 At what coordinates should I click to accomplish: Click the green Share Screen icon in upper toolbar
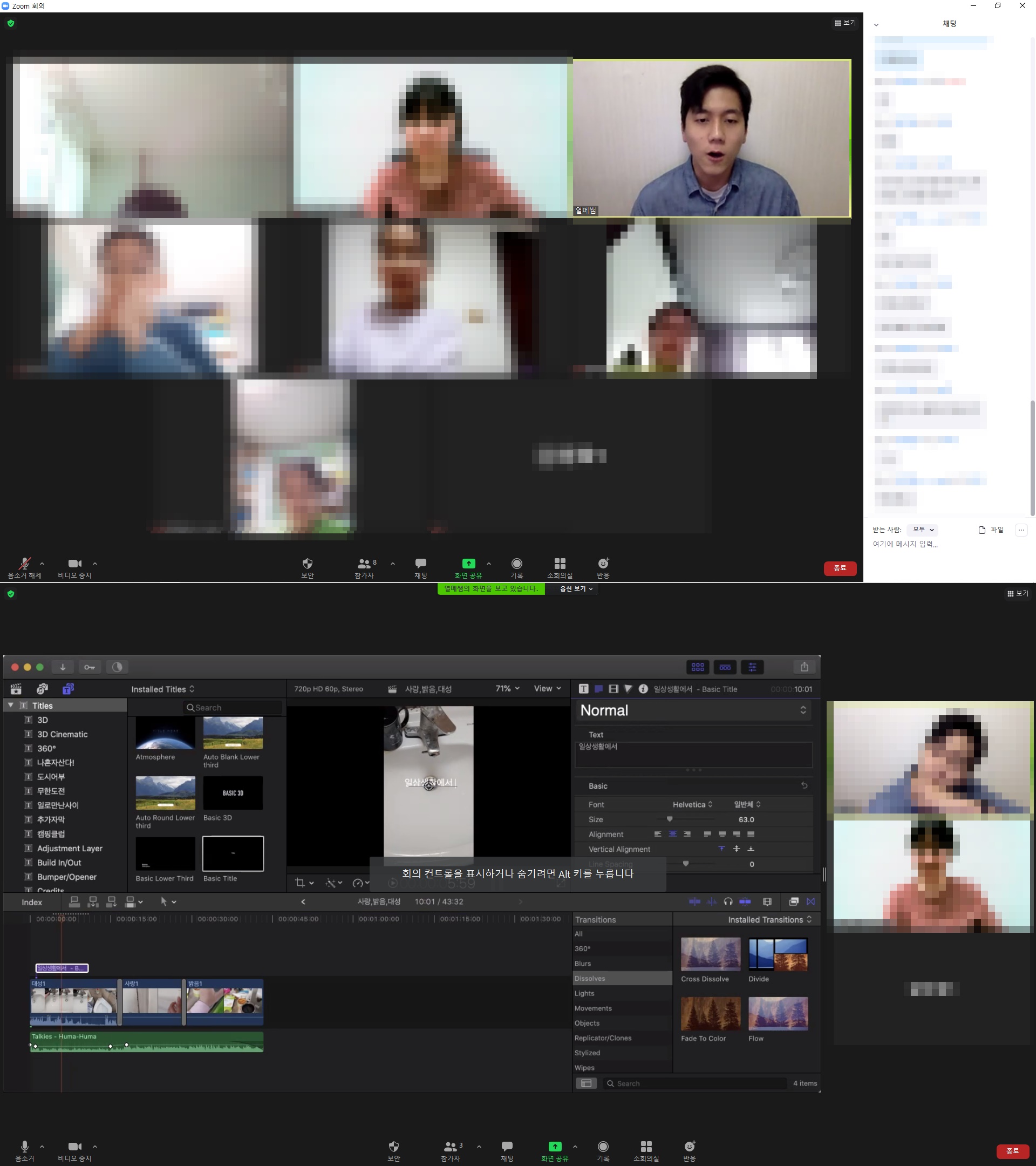pos(468,564)
